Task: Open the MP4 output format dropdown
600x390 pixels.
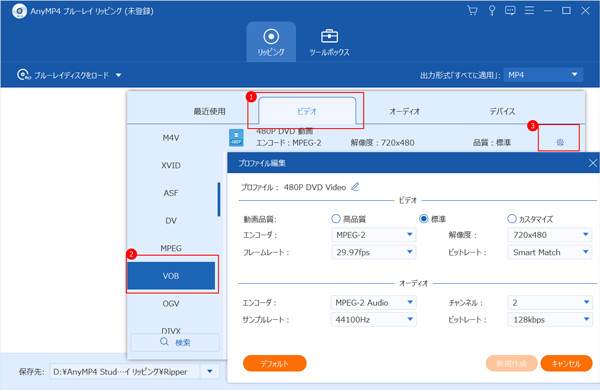Action: pyautogui.click(x=543, y=75)
